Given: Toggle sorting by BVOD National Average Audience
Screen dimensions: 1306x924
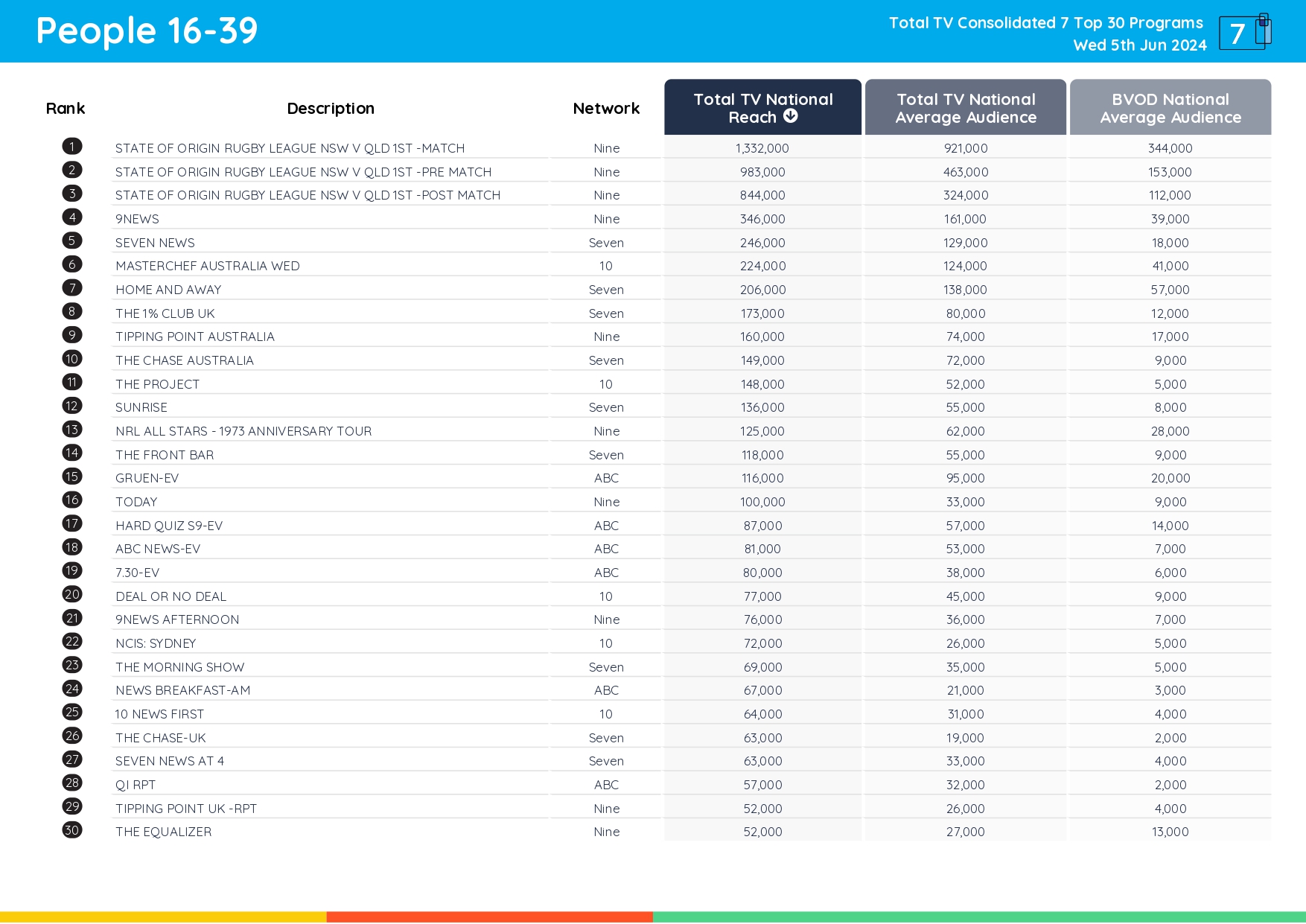Looking at the screenshot, I should (x=1170, y=107).
